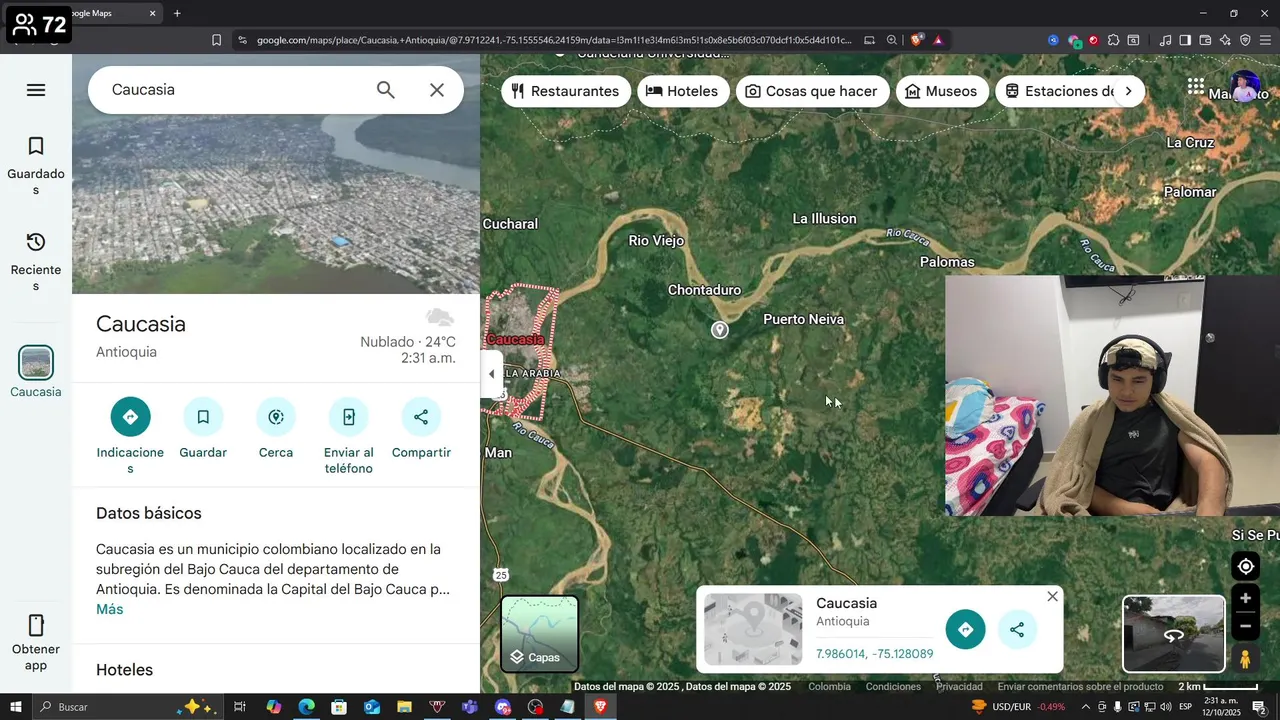Click the Caucasia city map label
1280x720 pixels.
click(515, 340)
